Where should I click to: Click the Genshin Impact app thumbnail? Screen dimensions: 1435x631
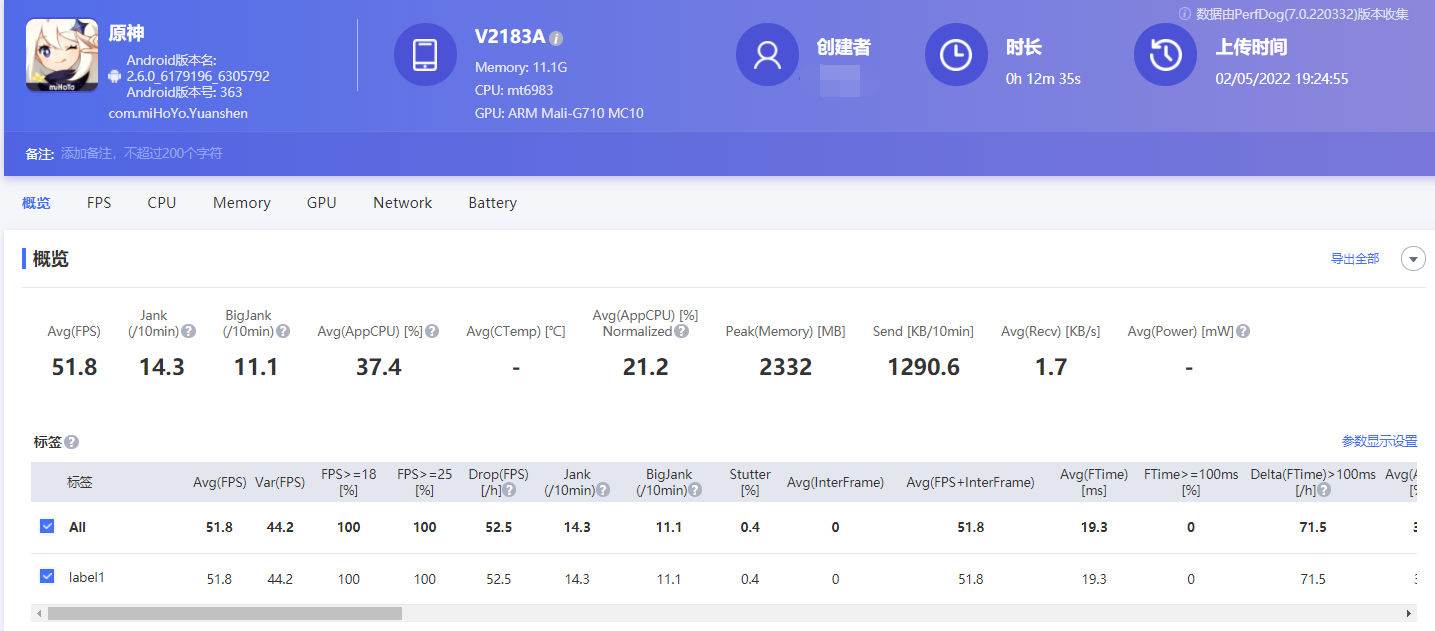click(x=62, y=56)
